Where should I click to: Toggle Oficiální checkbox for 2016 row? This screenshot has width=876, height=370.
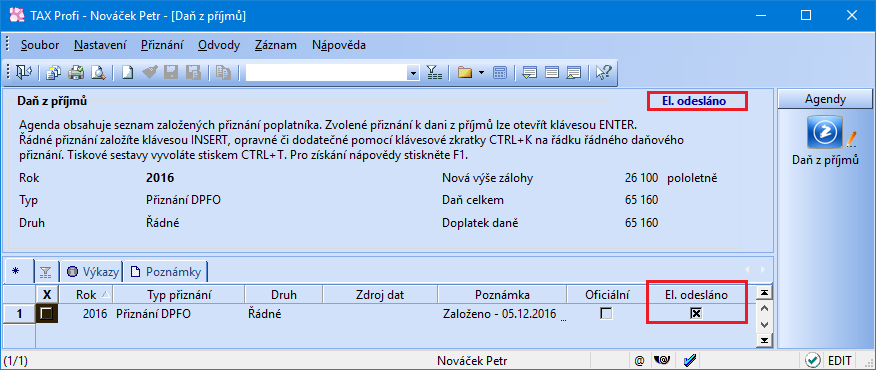coord(606,314)
